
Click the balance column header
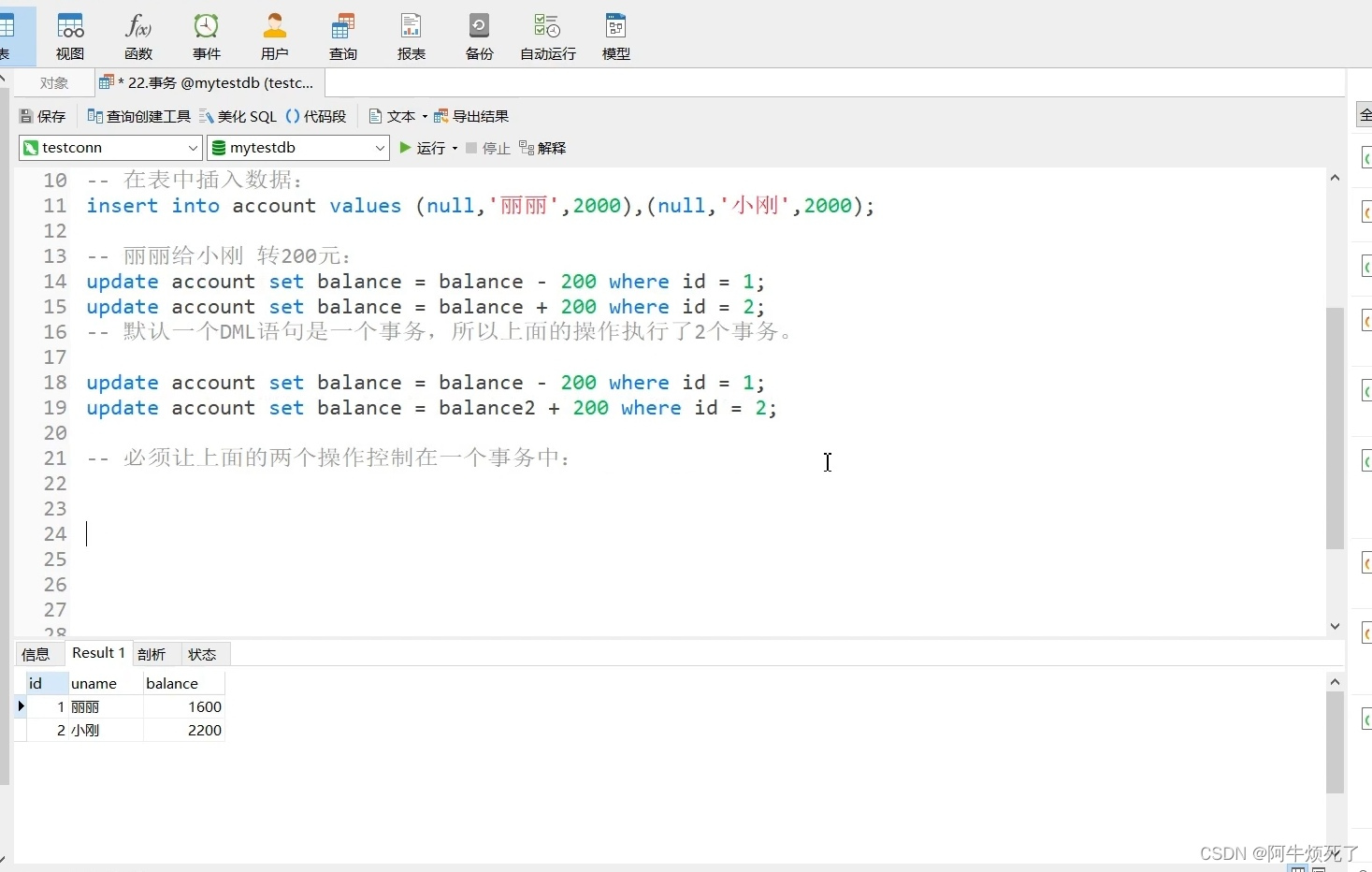pyautogui.click(x=184, y=683)
